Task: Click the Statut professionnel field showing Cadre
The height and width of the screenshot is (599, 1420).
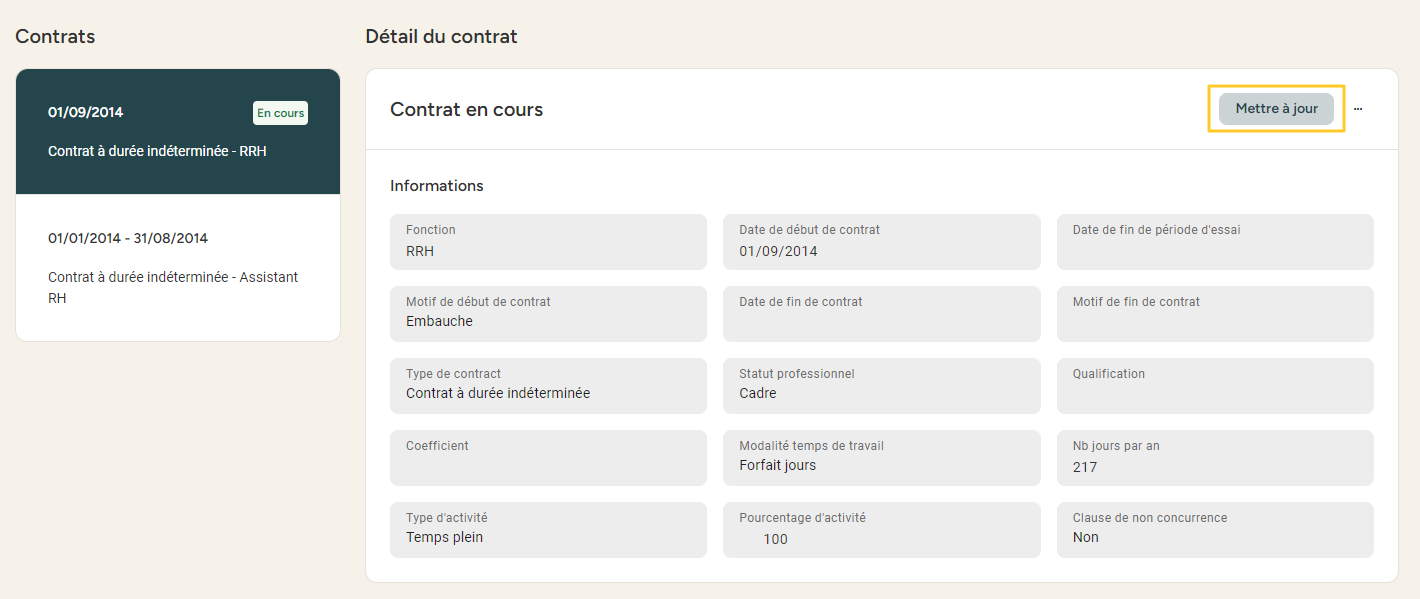Action: point(881,386)
